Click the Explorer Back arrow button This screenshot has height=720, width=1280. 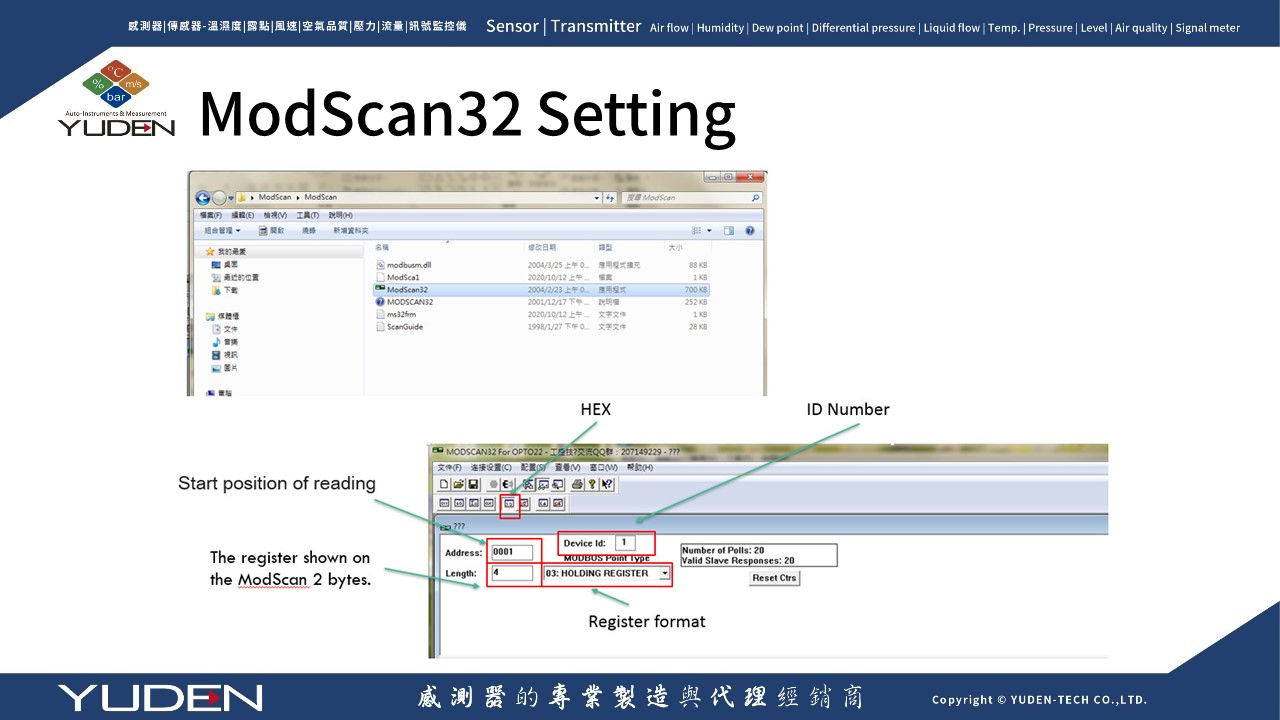pyautogui.click(x=203, y=198)
